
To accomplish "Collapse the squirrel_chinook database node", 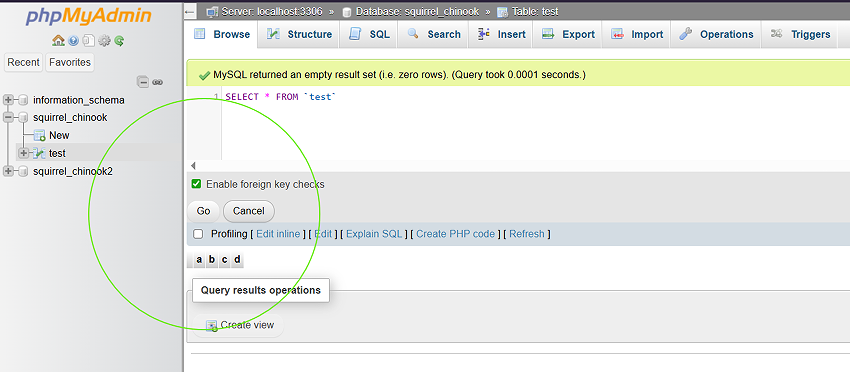I will tap(8, 117).
